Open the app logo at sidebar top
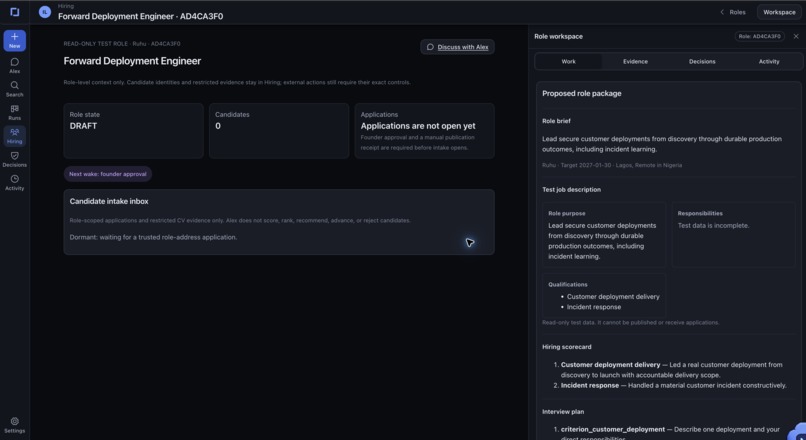The height and width of the screenshot is (440, 806). 14,12
